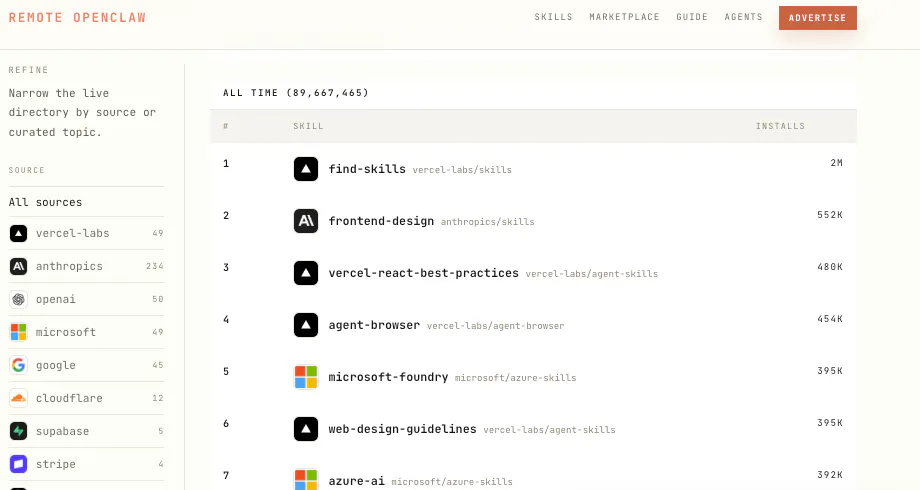Open the find-skills skill name
Screen dimensions: 920x490
367,169
